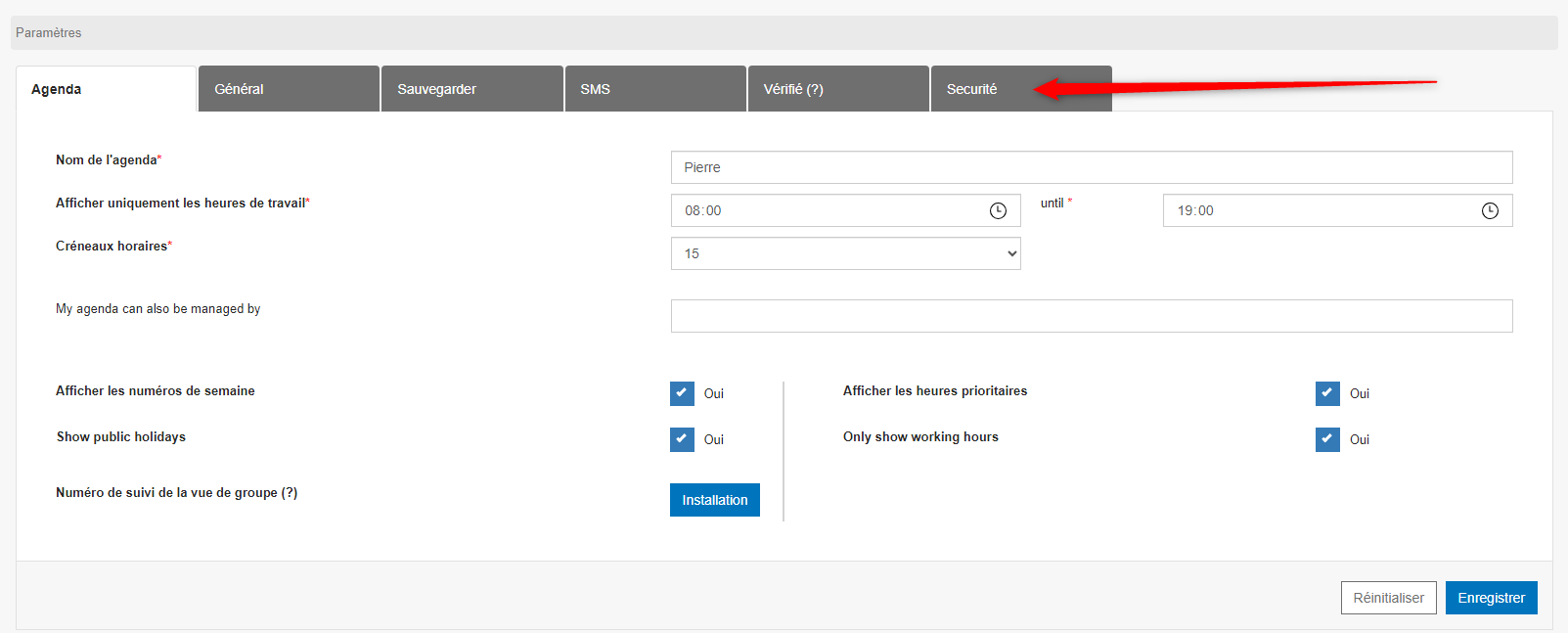
Task: Click the 19:00 end time input
Action: pyautogui.click(x=1321, y=210)
